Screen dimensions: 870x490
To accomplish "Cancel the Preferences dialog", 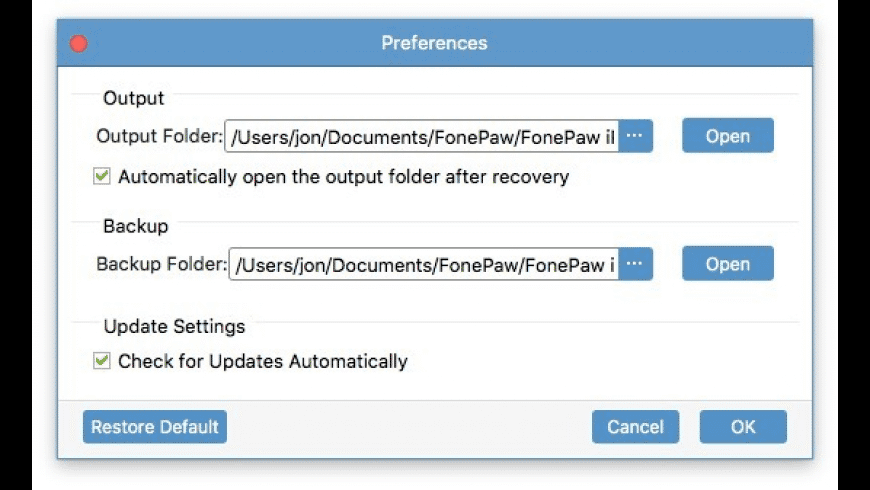I will (635, 427).
